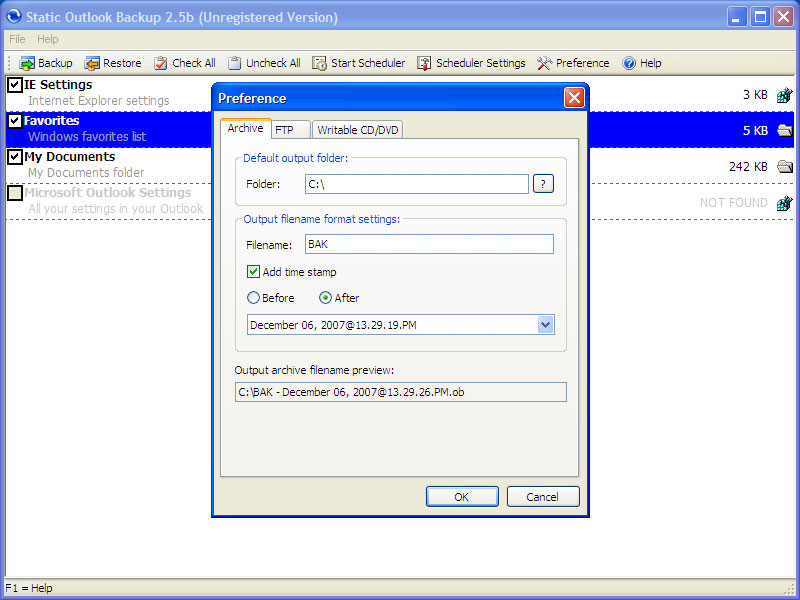Switch to the Archive tab
The width and height of the screenshot is (800, 600).
(245, 129)
